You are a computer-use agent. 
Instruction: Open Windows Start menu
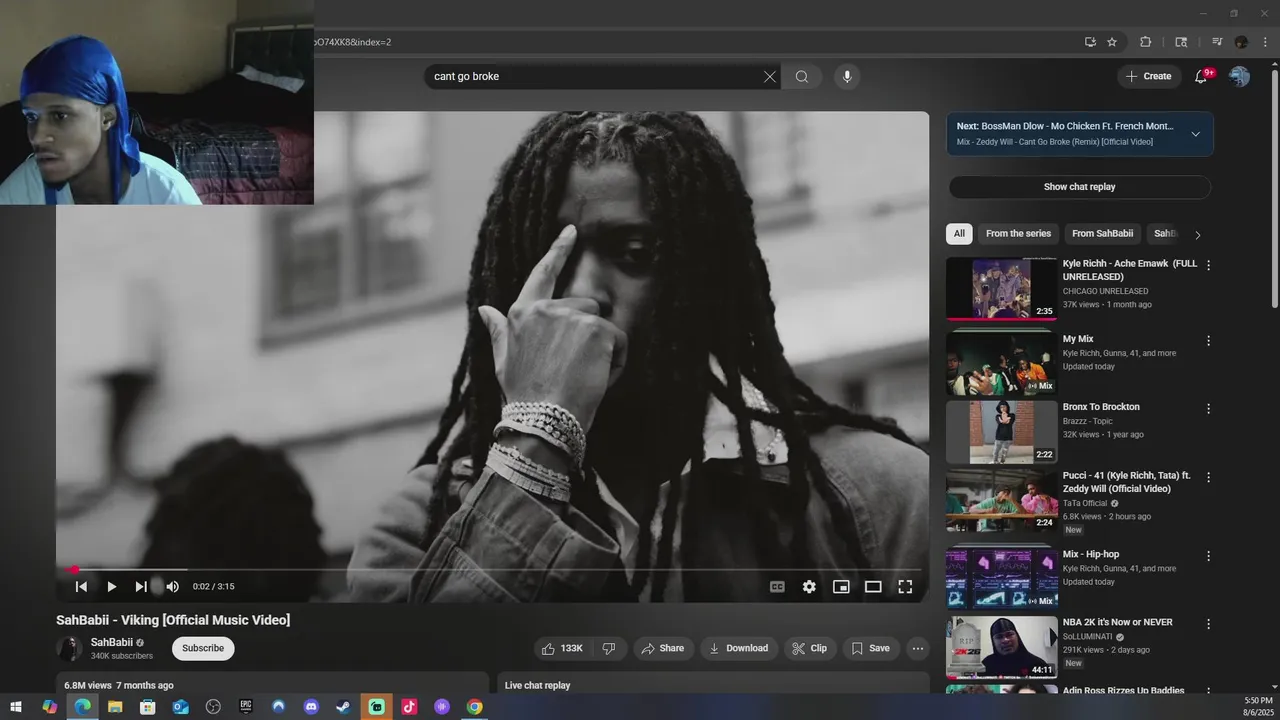(x=16, y=707)
